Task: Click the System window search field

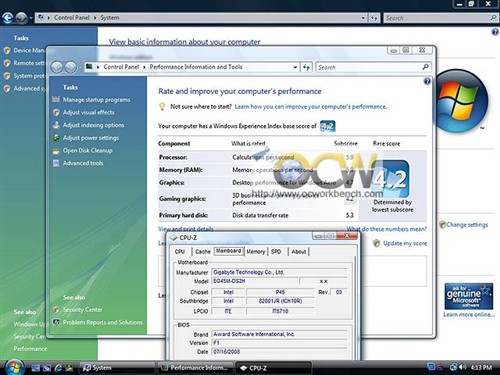Action: click(x=437, y=18)
